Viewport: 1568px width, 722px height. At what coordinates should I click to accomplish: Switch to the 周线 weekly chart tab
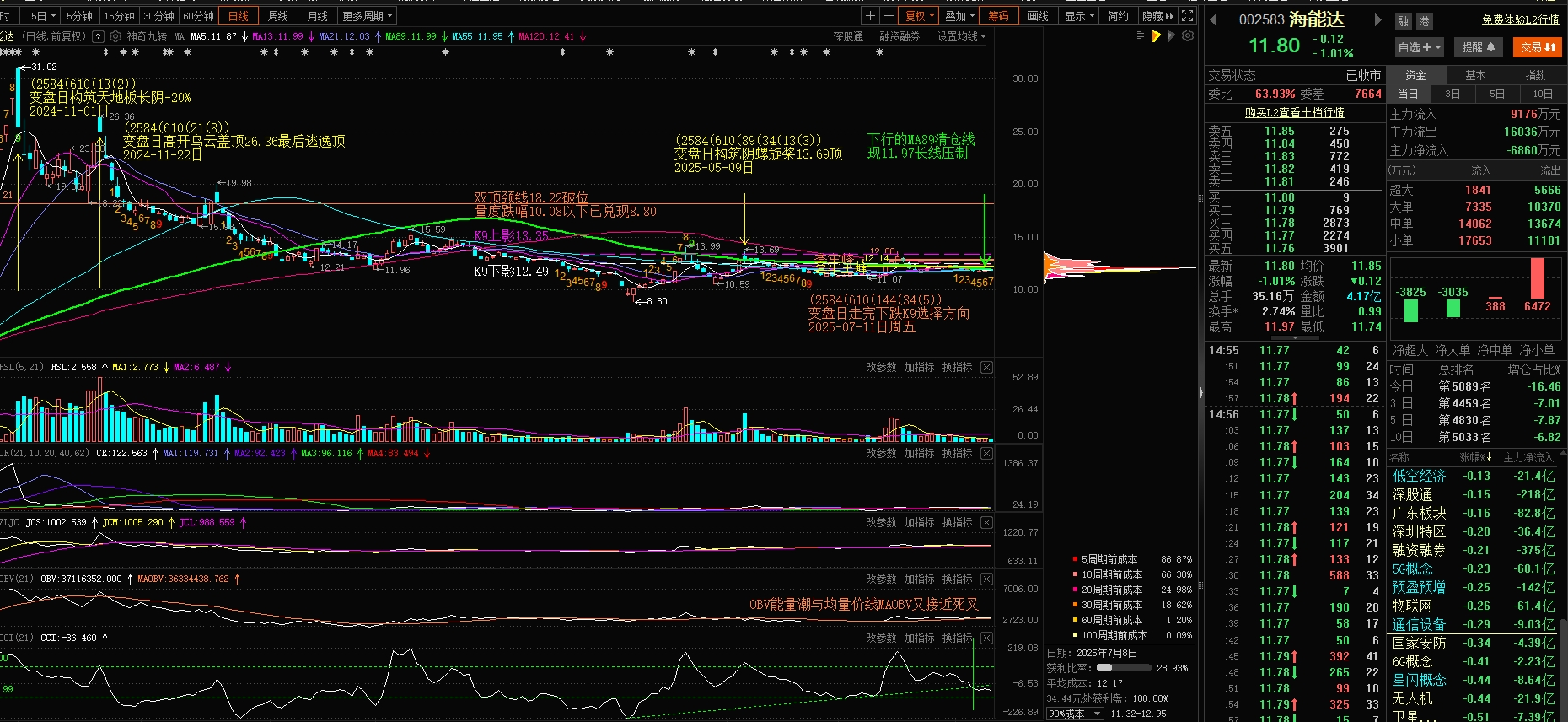pyautogui.click(x=278, y=16)
